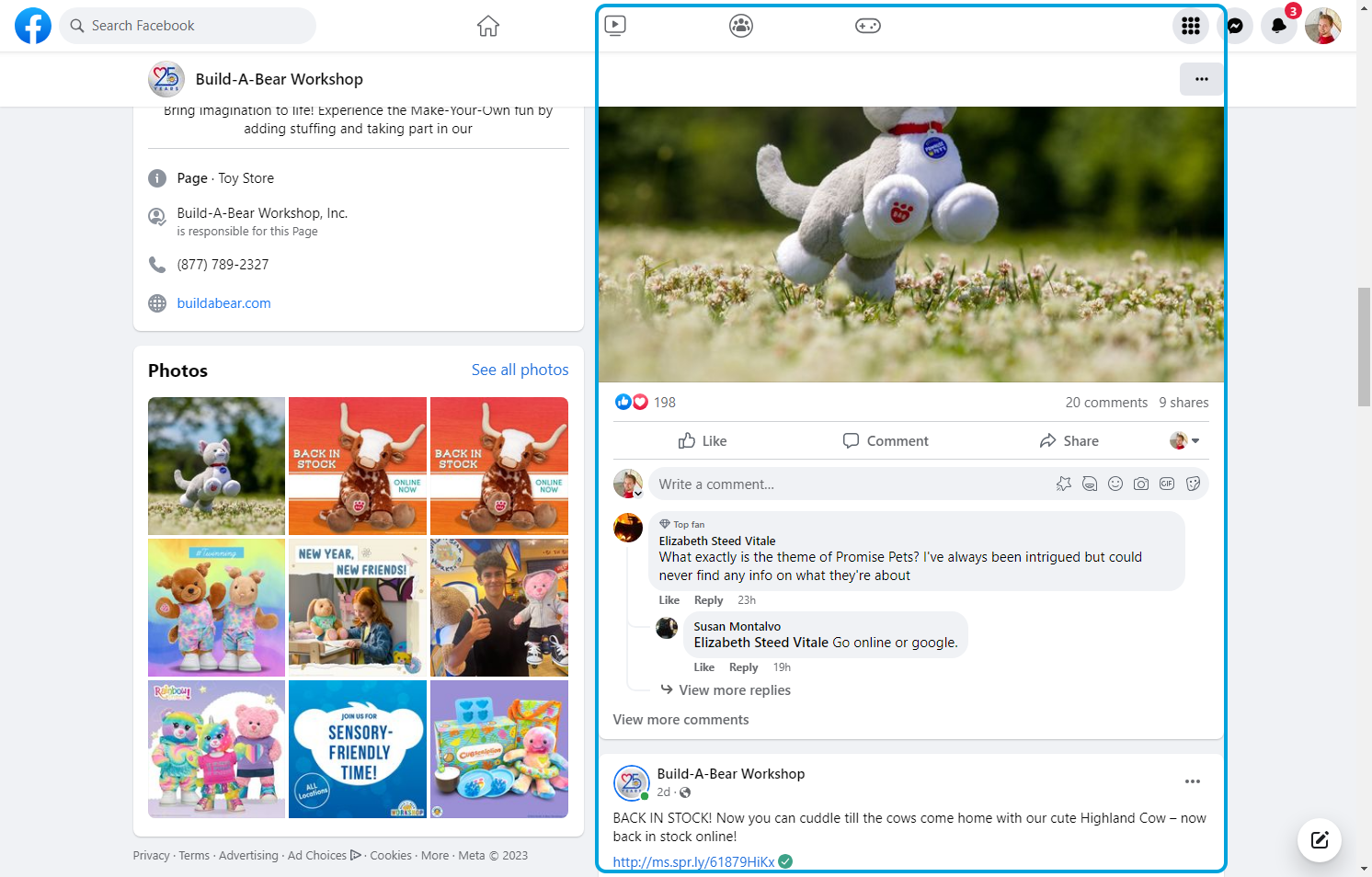The image size is (1372, 877).
Task: Click Ad Choices footer link
Action: [x=324, y=856]
